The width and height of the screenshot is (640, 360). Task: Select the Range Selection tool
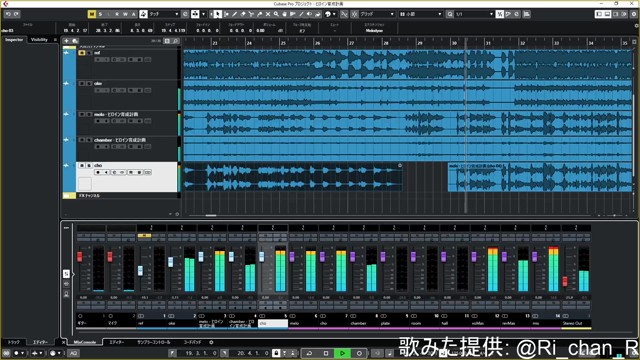(x=227, y=14)
